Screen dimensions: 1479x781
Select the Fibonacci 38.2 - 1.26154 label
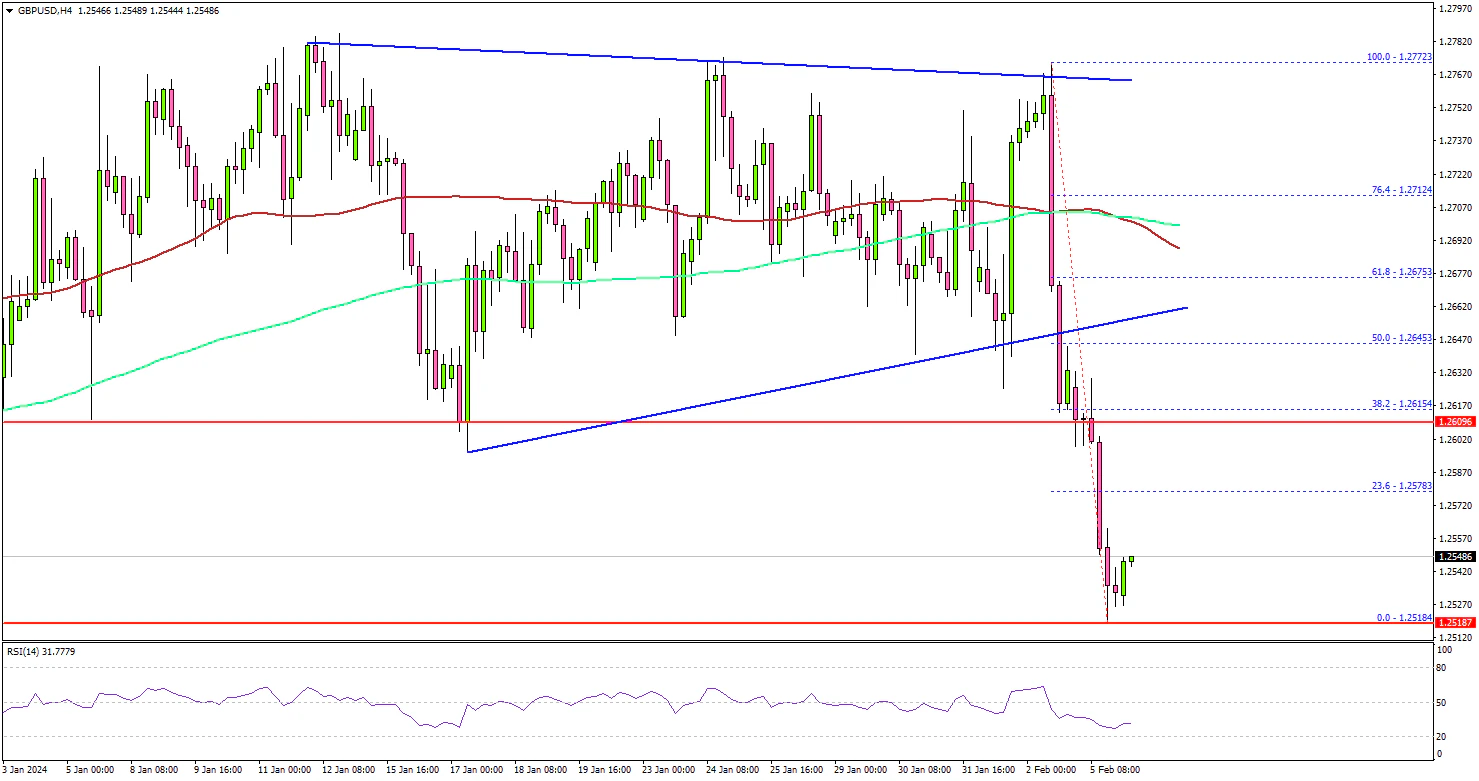point(1402,404)
